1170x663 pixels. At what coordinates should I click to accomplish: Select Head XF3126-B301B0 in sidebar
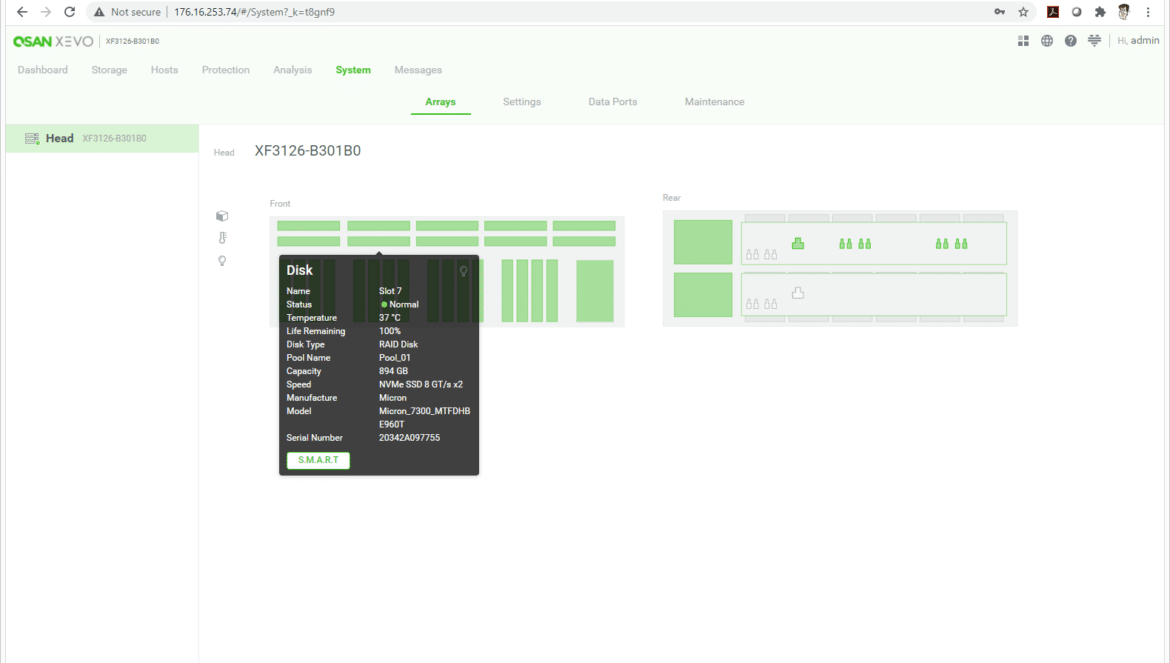tap(102, 139)
